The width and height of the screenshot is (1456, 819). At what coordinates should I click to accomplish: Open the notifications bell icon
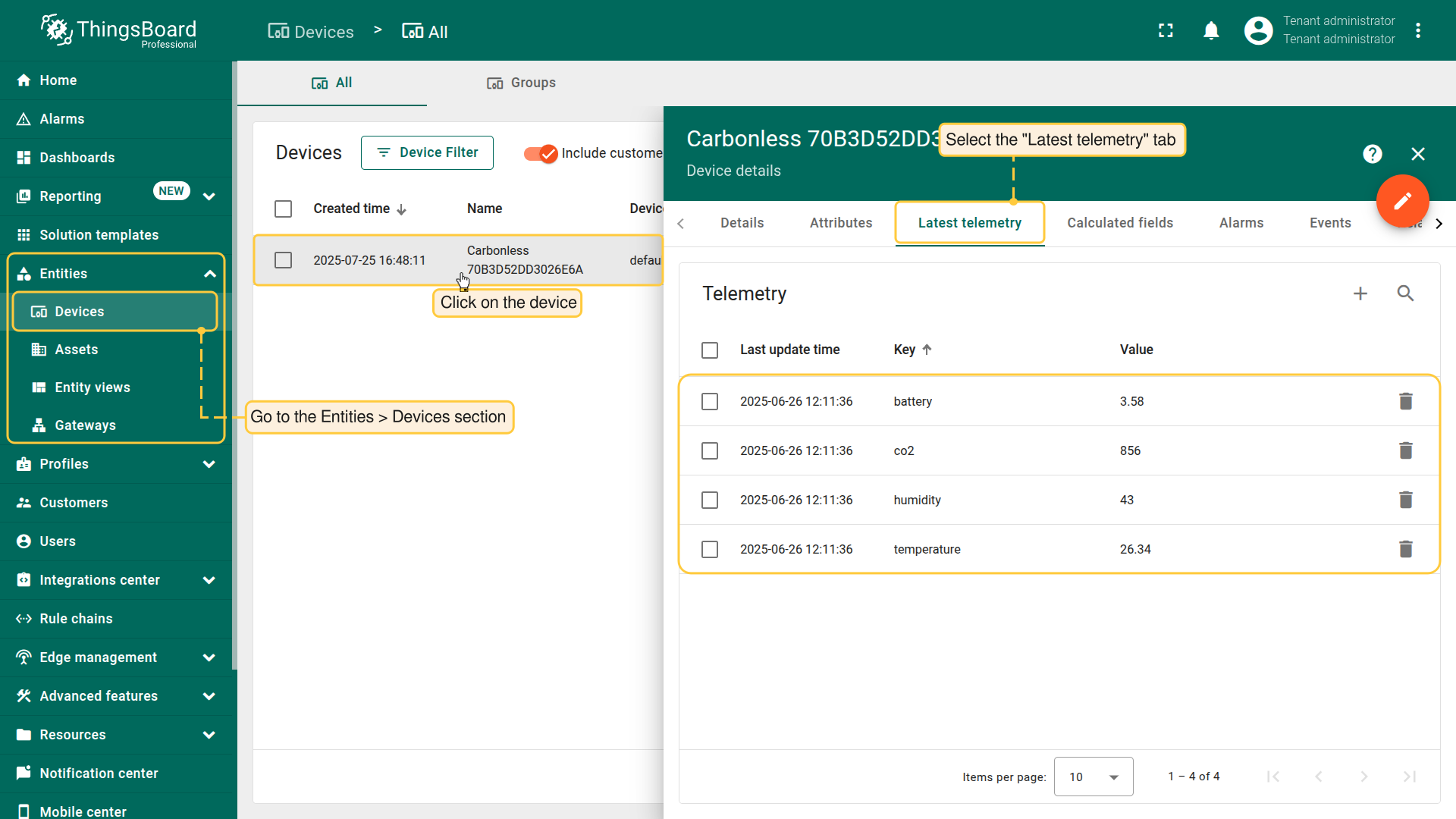(1211, 30)
